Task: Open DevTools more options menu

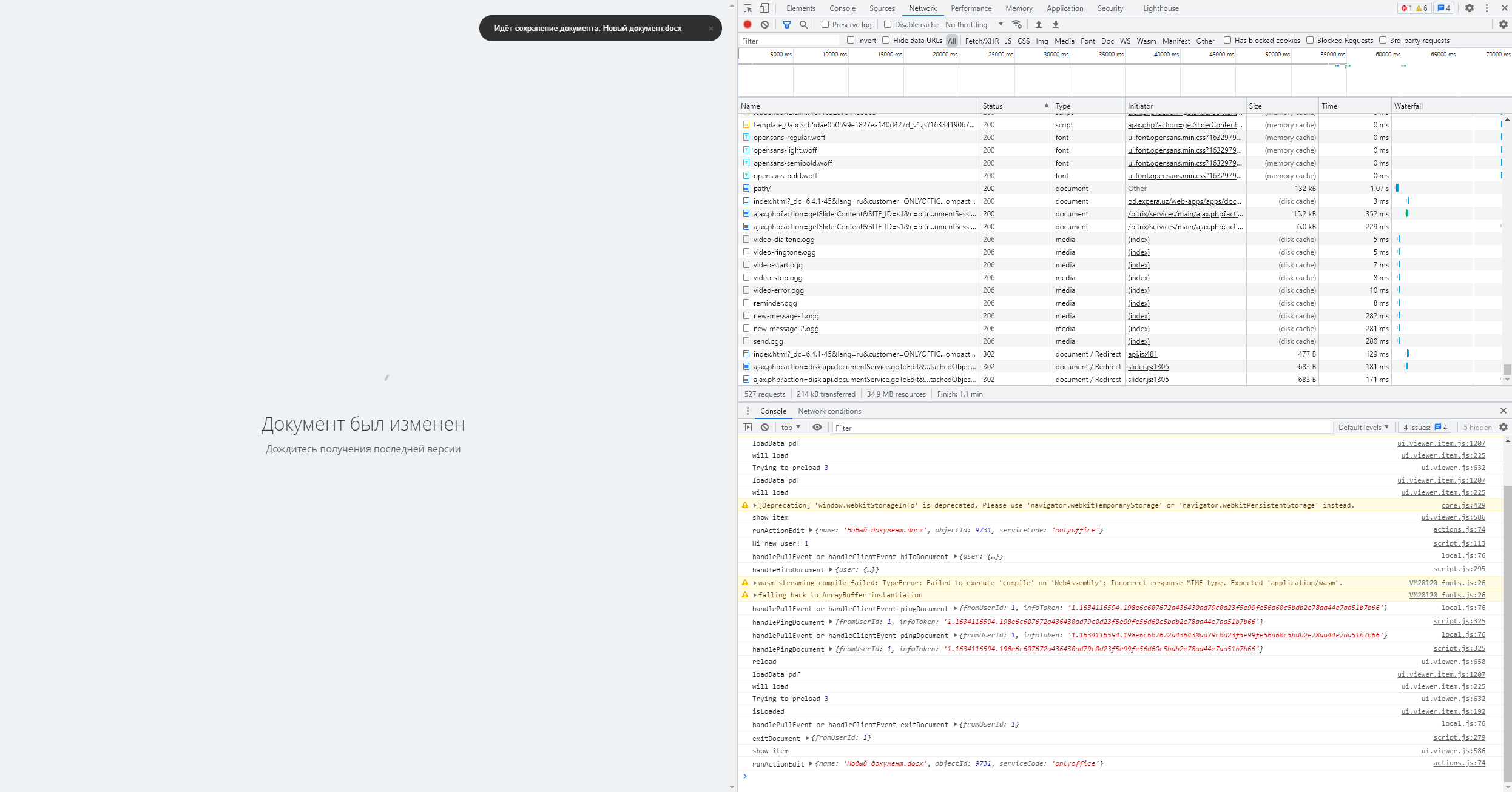Action: click(x=1487, y=8)
